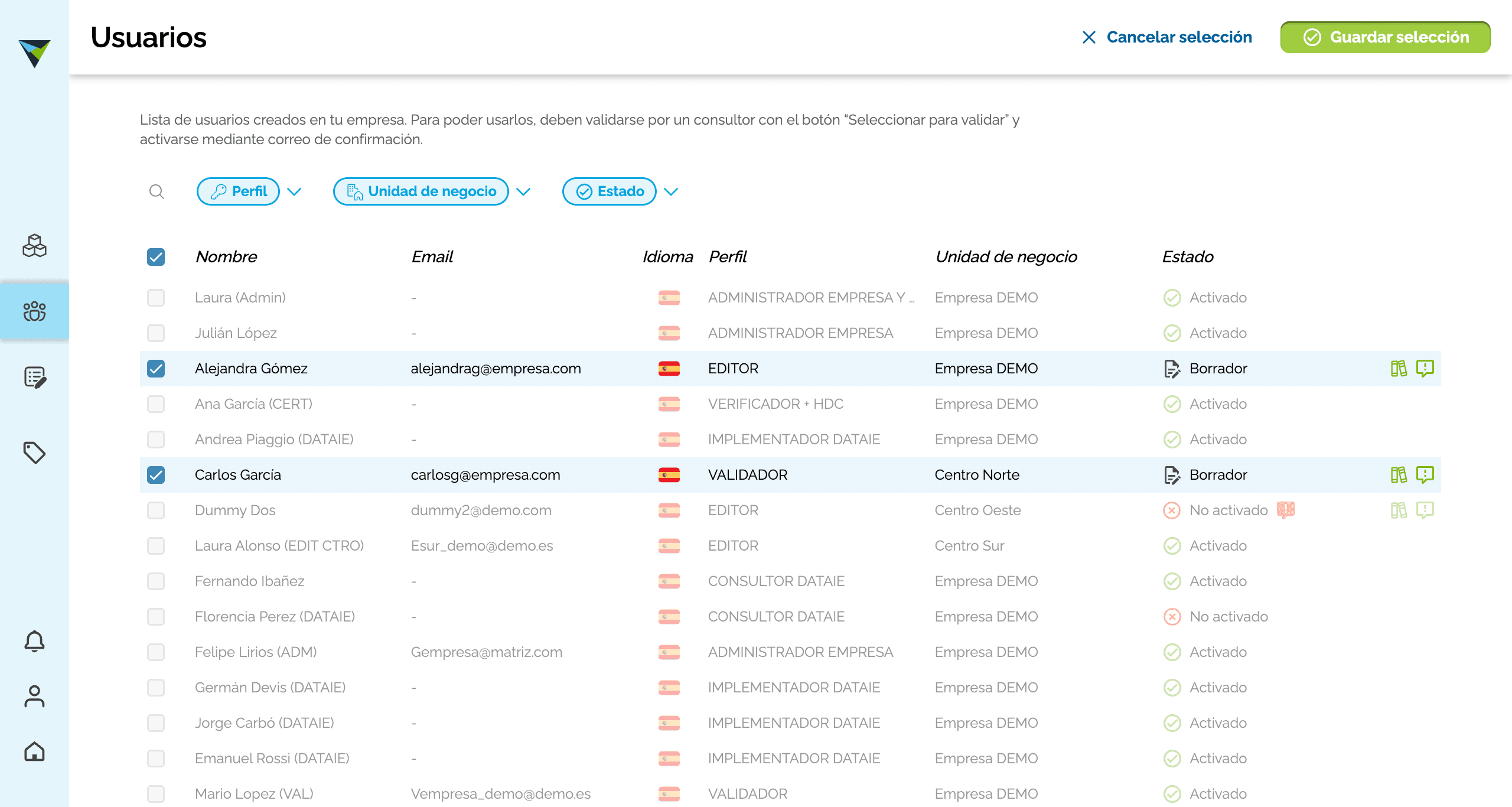
Task: Sort by Email column header
Action: click(432, 257)
